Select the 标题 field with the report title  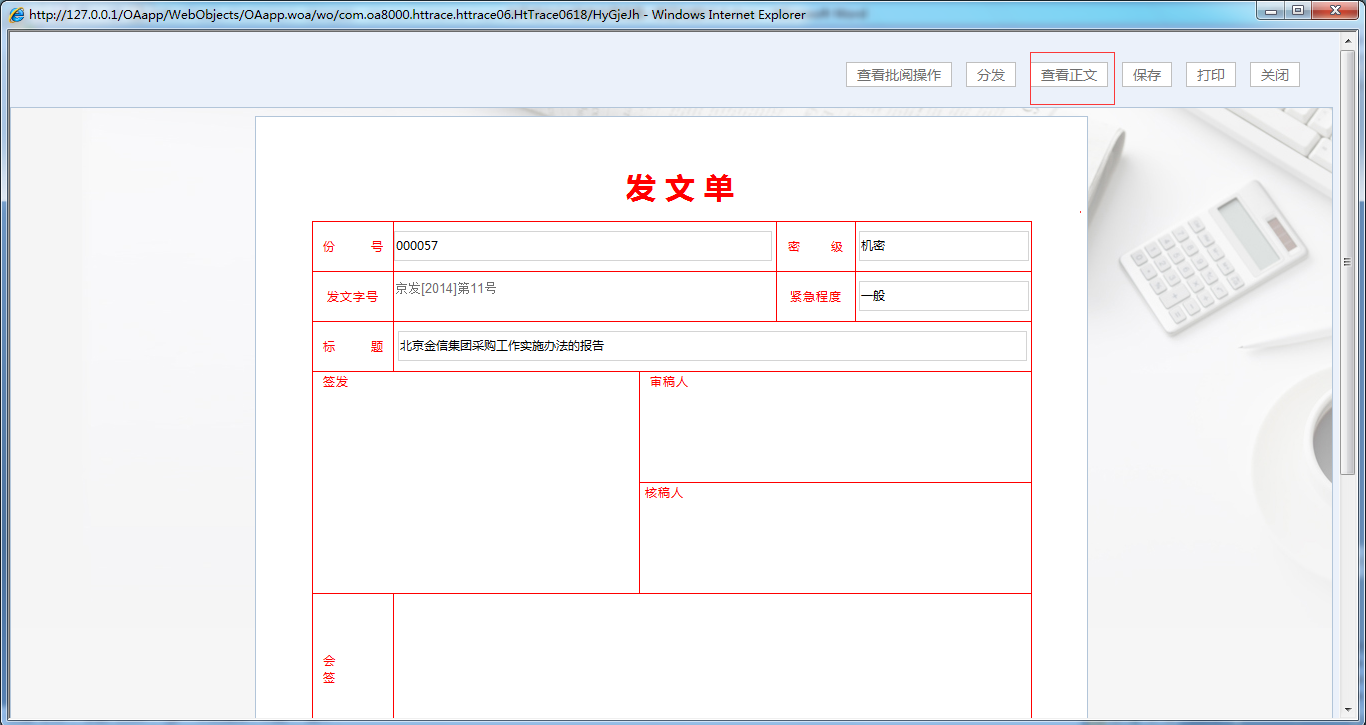pos(711,345)
